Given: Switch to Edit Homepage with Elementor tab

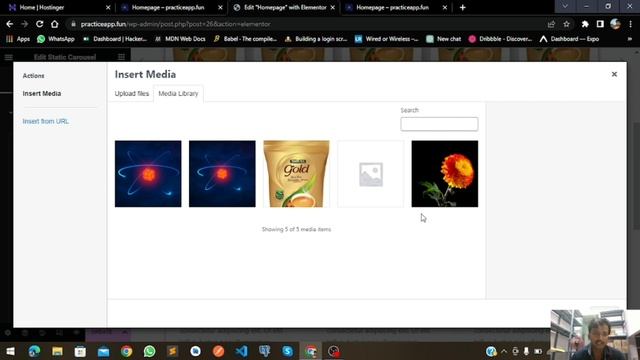Looking at the screenshot, I should click(x=284, y=7).
